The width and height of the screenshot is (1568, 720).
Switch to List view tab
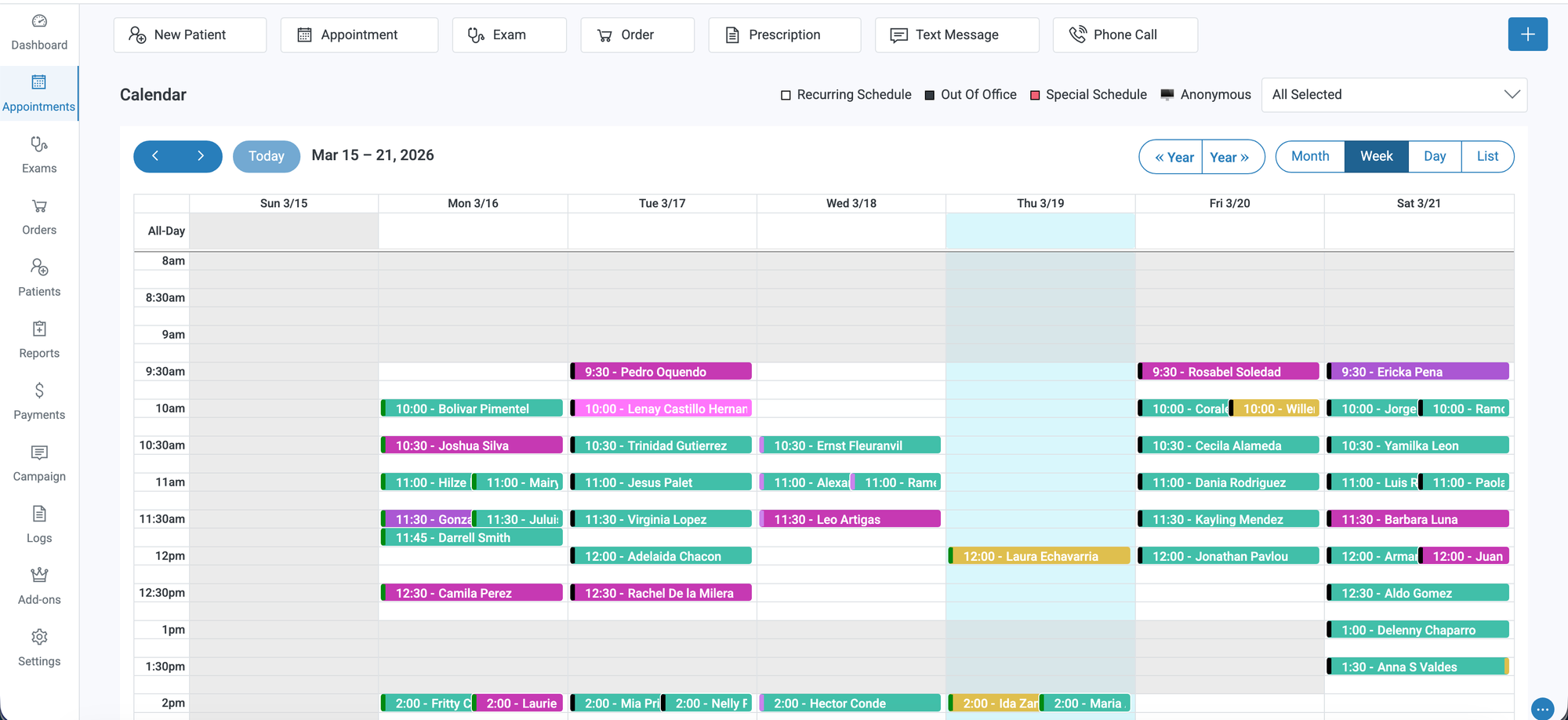(x=1487, y=156)
